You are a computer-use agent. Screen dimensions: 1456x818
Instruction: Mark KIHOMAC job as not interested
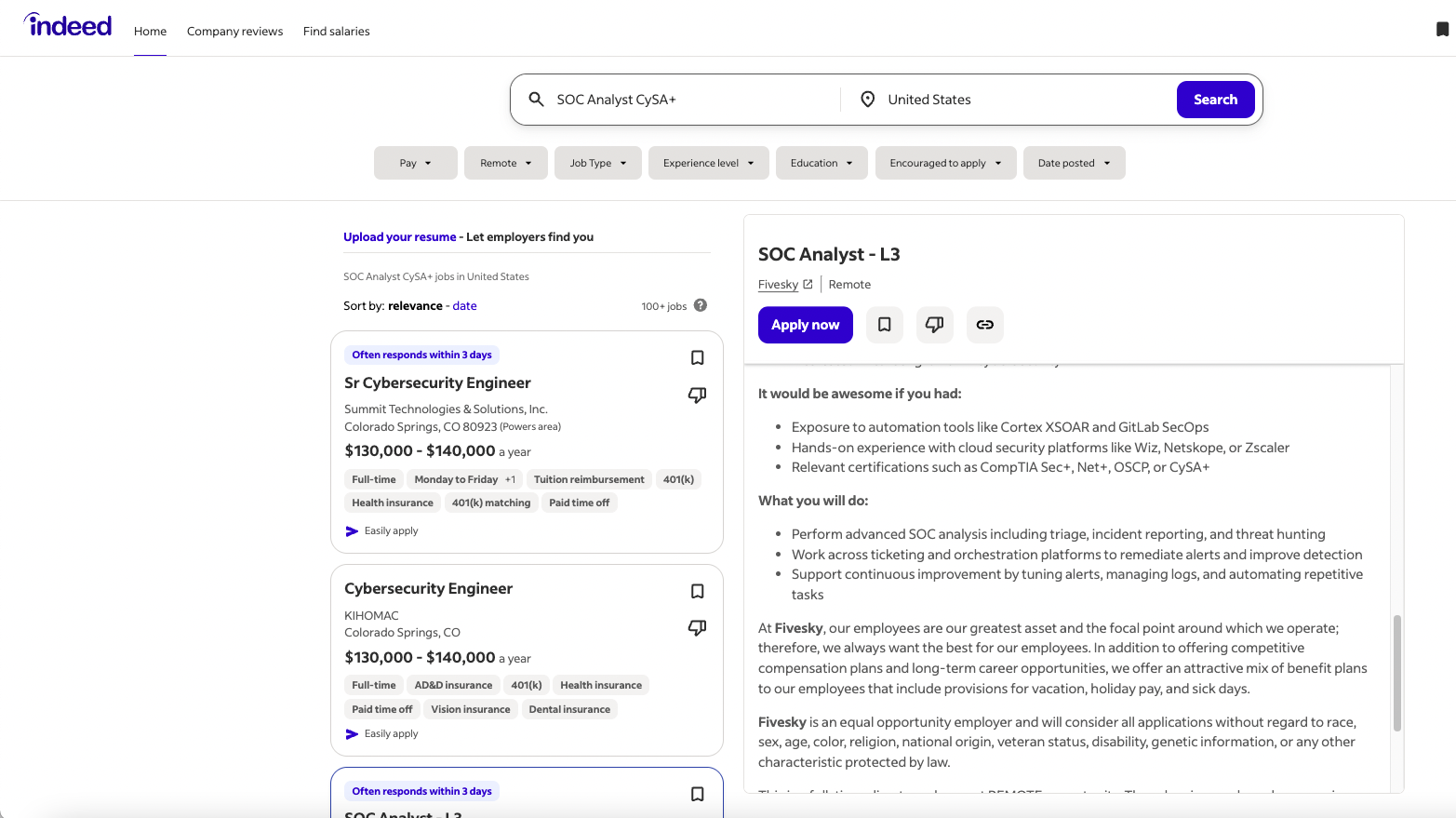pyautogui.click(x=697, y=628)
